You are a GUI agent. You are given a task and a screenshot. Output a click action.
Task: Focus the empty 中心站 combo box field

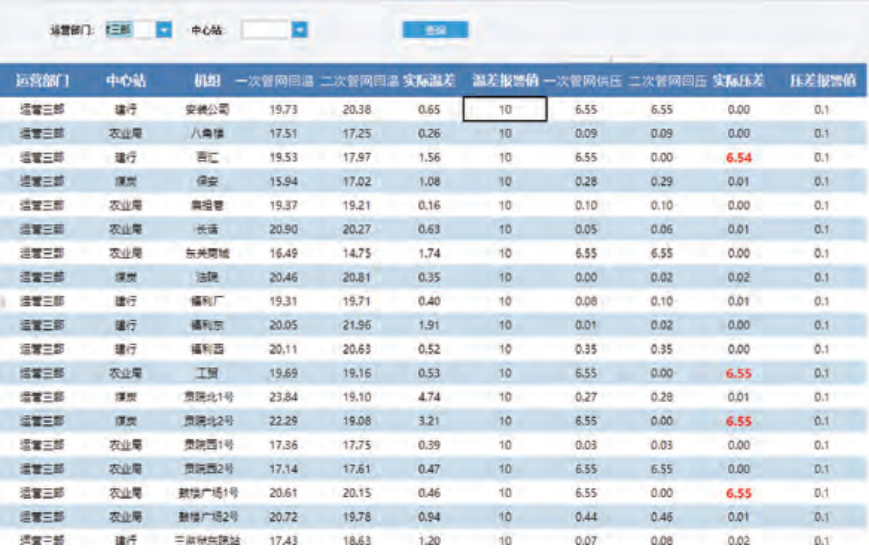[x=265, y=30]
